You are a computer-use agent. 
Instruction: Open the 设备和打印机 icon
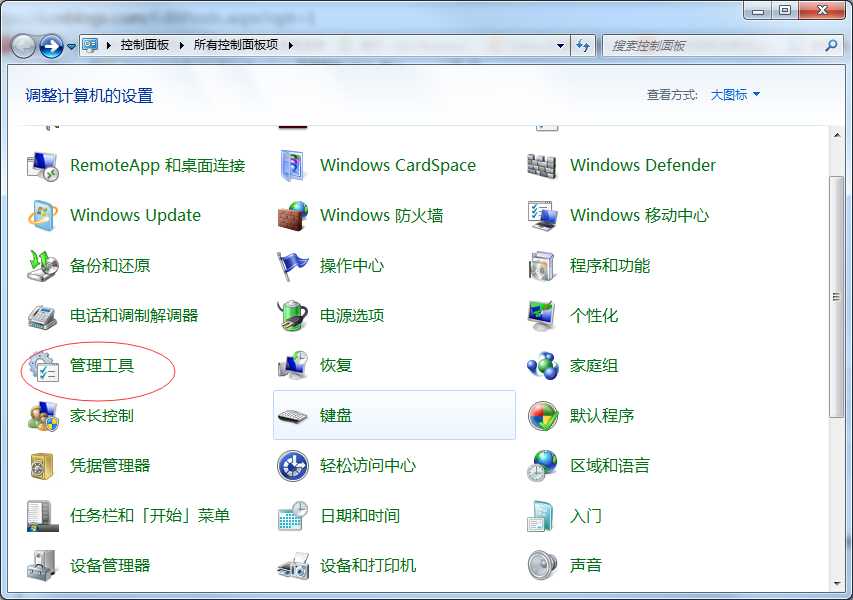(x=293, y=566)
